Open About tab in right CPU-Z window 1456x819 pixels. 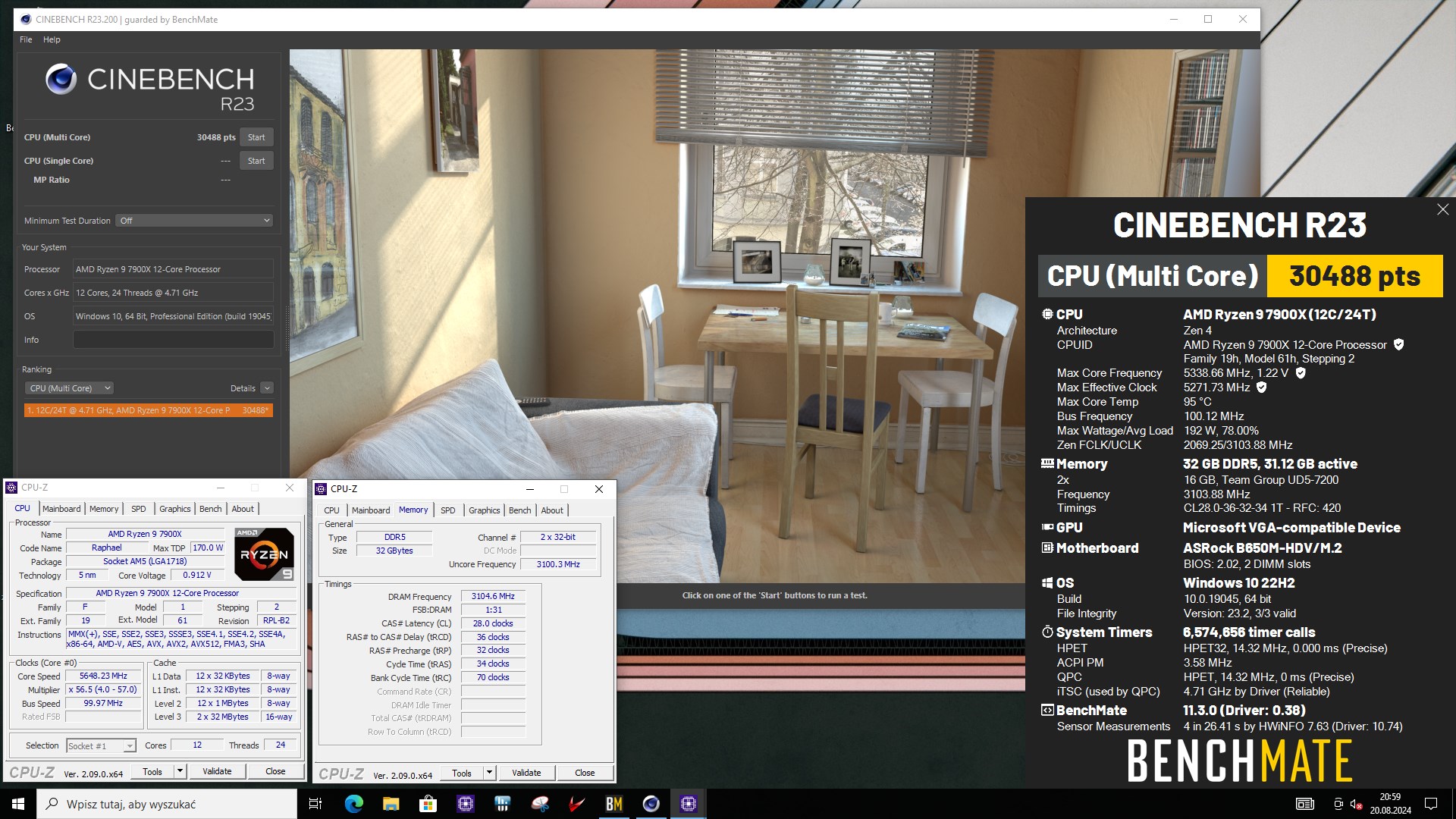click(552, 510)
